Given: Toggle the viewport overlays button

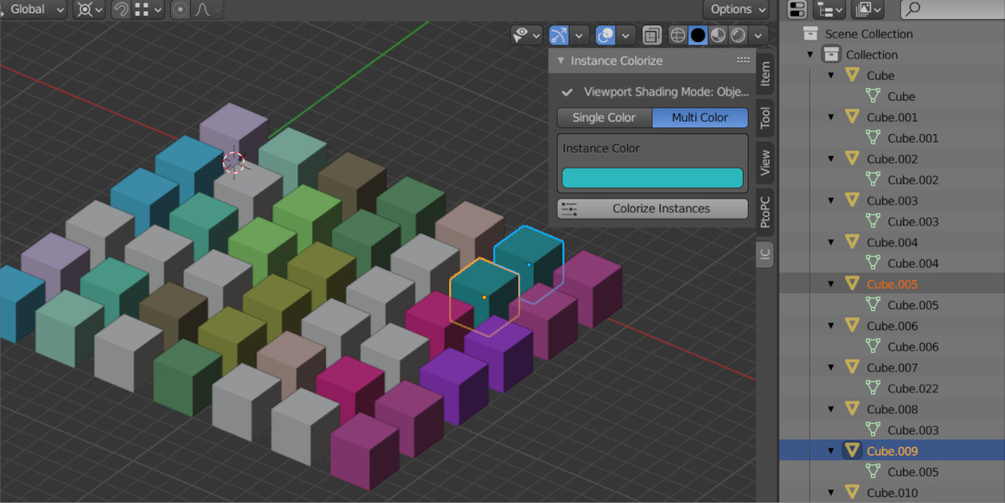Looking at the screenshot, I should (605, 35).
